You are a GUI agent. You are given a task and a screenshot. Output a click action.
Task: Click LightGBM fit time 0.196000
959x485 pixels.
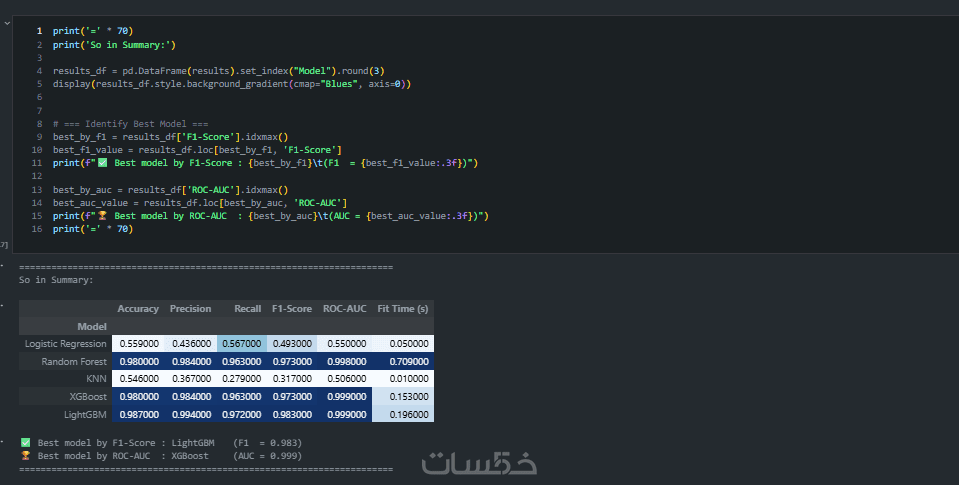(x=403, y=415)
